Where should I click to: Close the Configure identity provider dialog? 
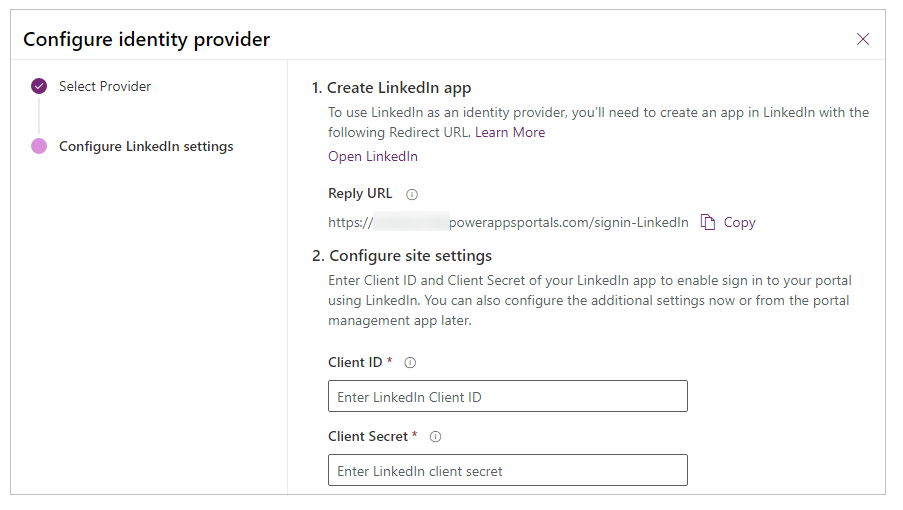coord(862,39)
